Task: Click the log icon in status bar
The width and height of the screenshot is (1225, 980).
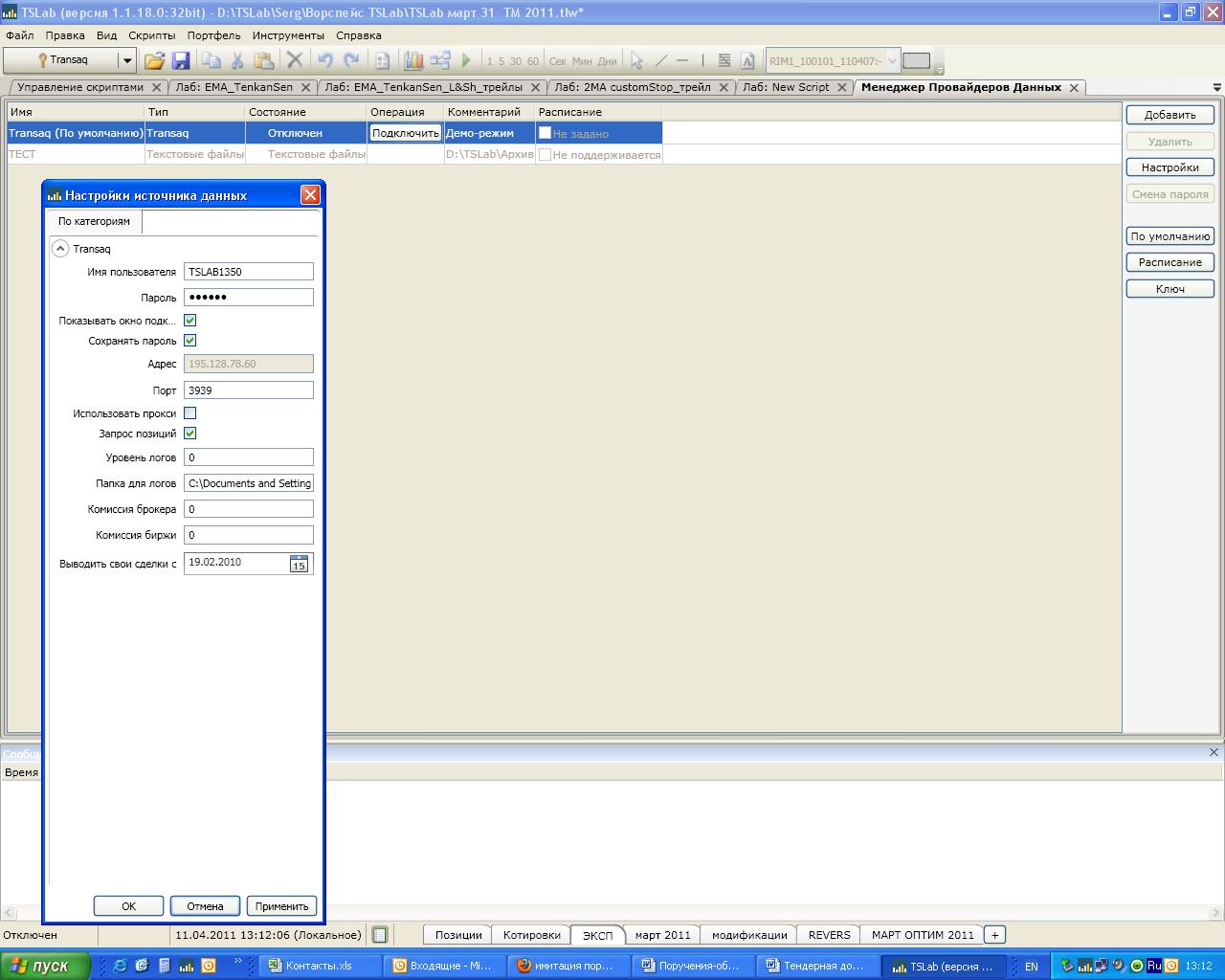Action: tap(380, 935)
